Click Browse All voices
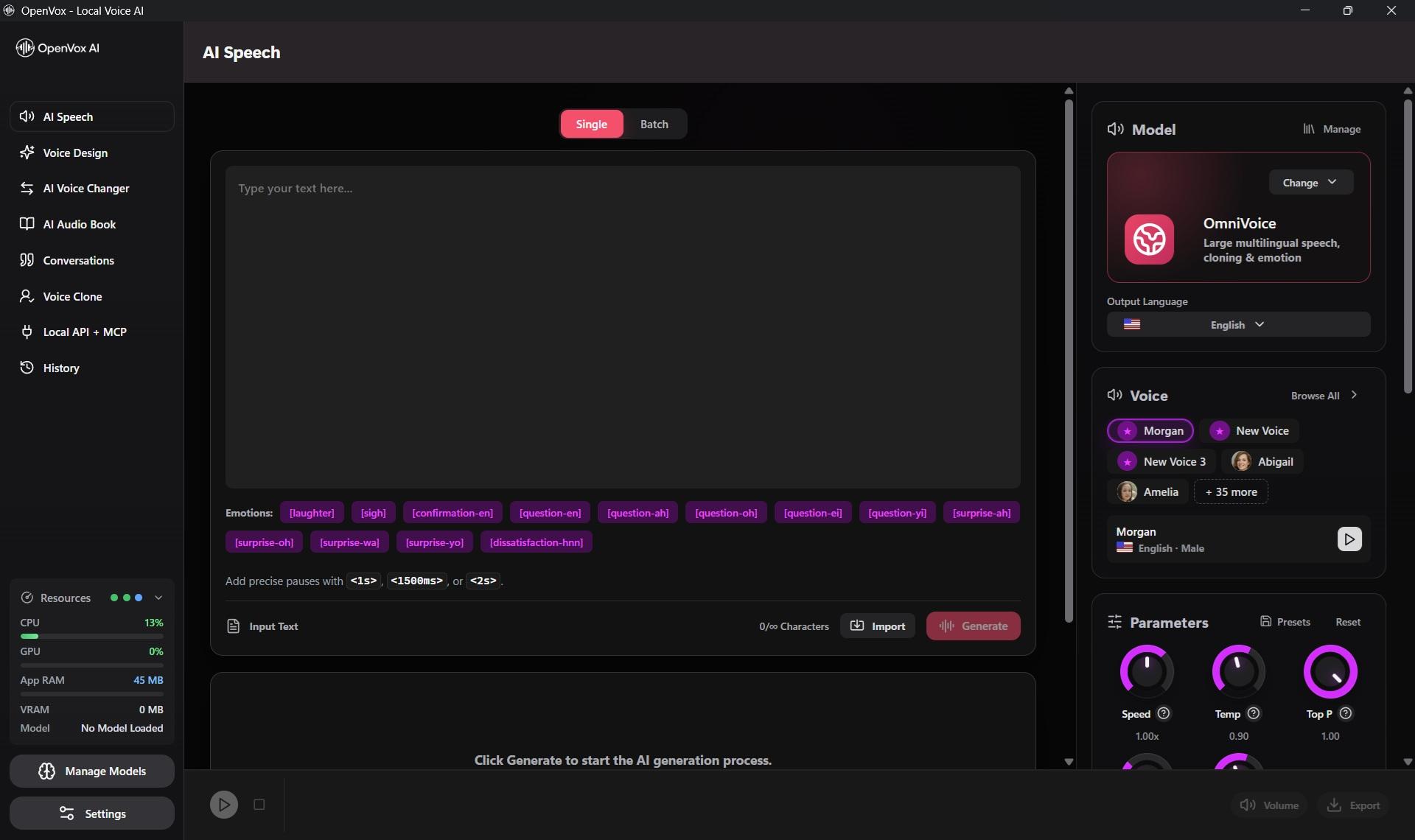 (x=1324, y=396)
